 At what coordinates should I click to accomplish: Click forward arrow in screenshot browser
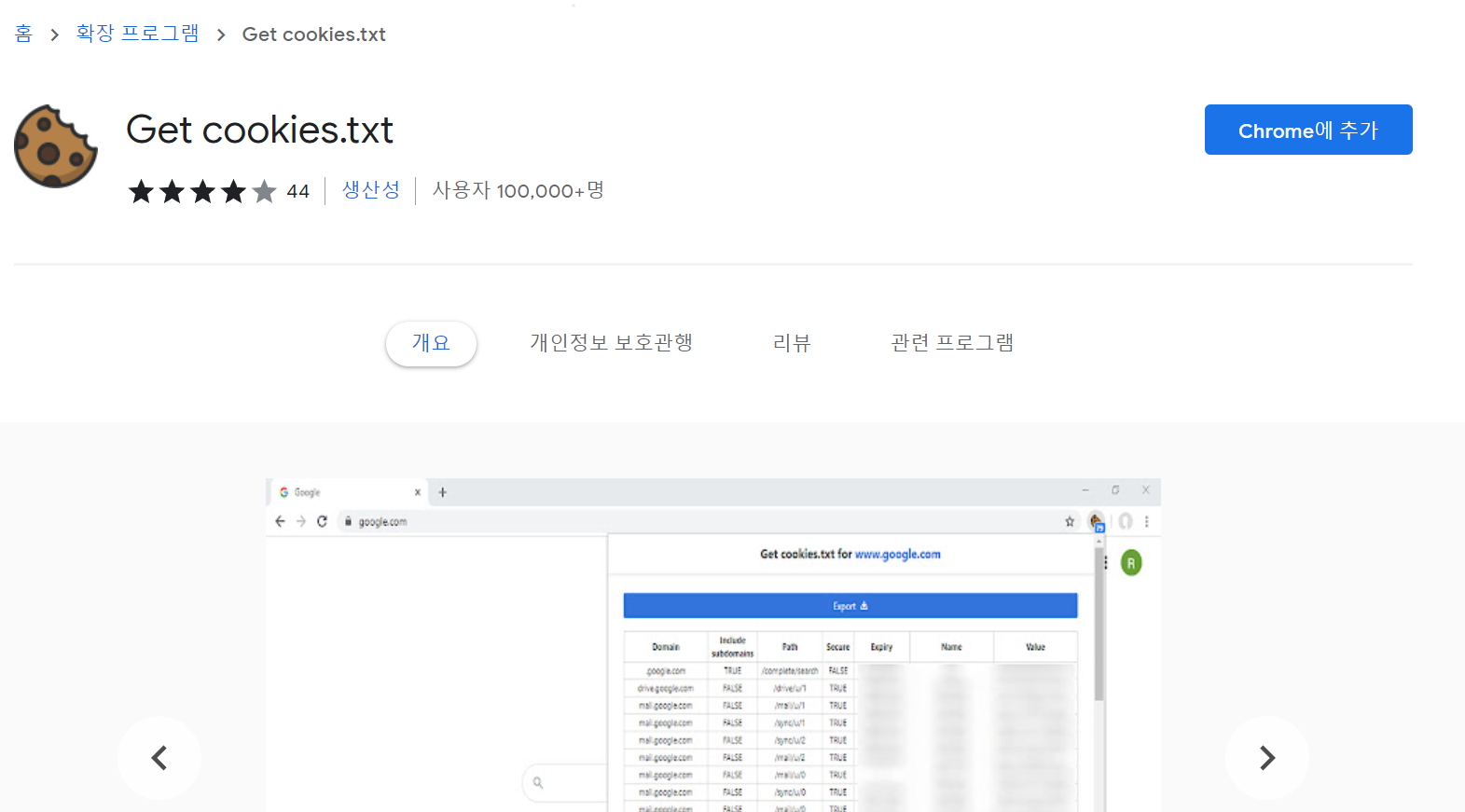301,521
